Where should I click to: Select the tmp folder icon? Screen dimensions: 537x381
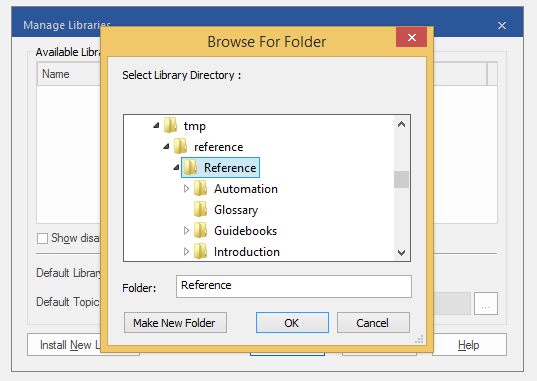point(170,125)
